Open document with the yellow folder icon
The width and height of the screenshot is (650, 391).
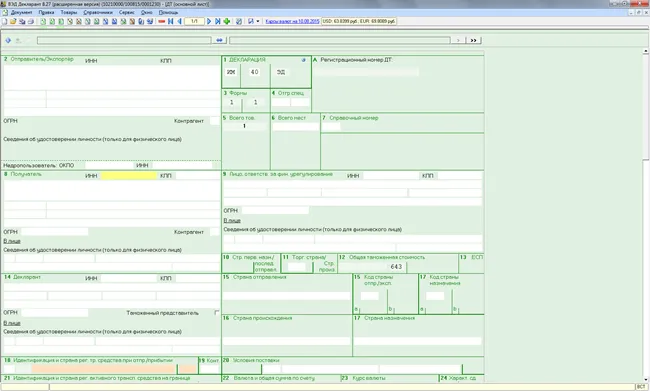(13, 21)
